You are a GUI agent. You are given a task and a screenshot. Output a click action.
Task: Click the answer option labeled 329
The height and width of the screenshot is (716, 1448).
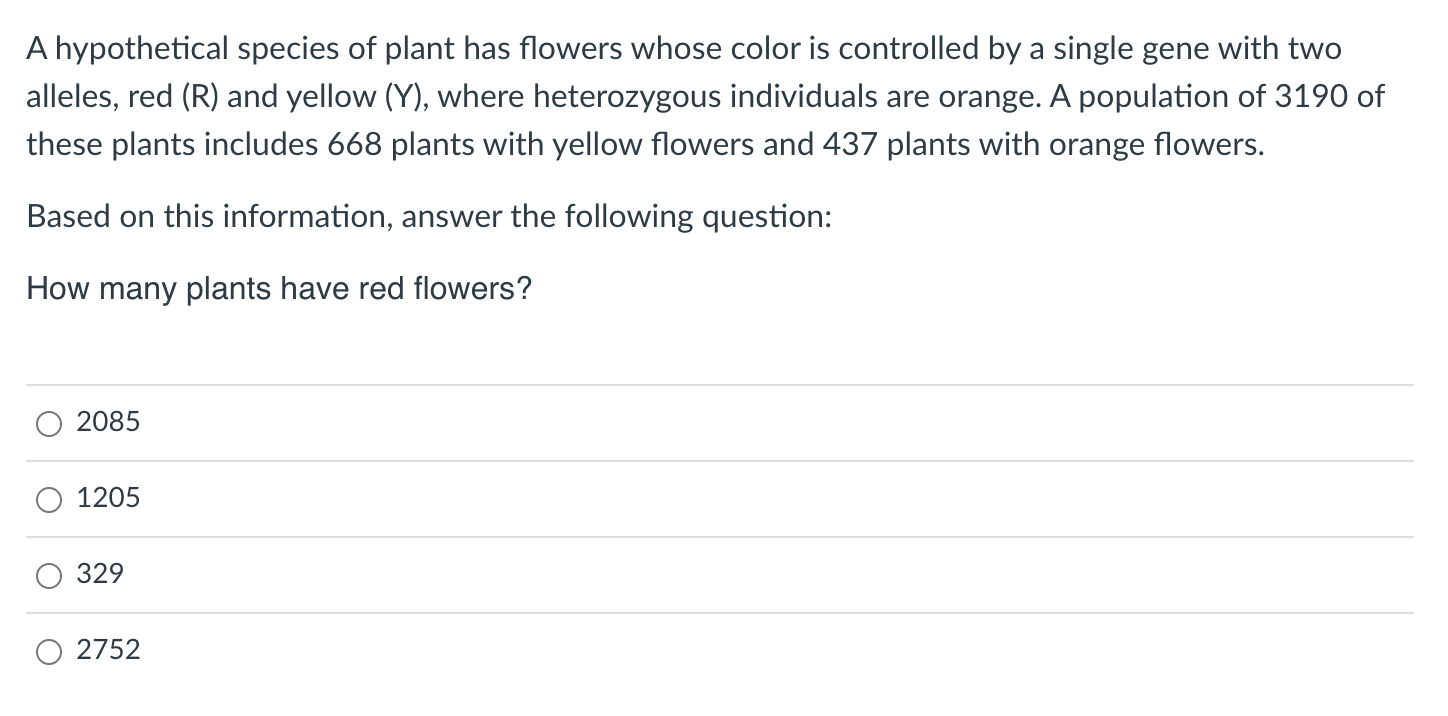(x=100, y=574)
